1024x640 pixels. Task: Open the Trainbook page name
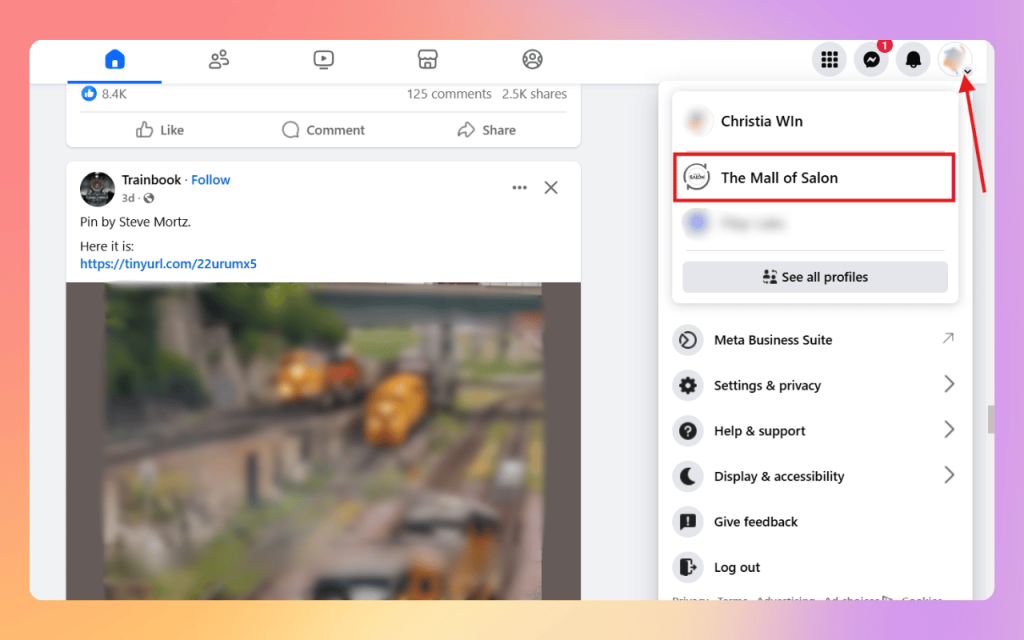click(x=151, y=180)
